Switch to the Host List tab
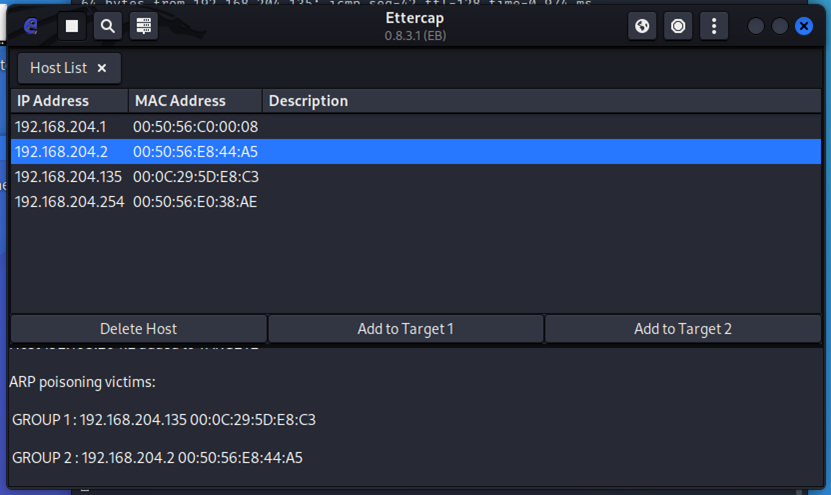Screen dimensions: 831x495 coord(58,68)
